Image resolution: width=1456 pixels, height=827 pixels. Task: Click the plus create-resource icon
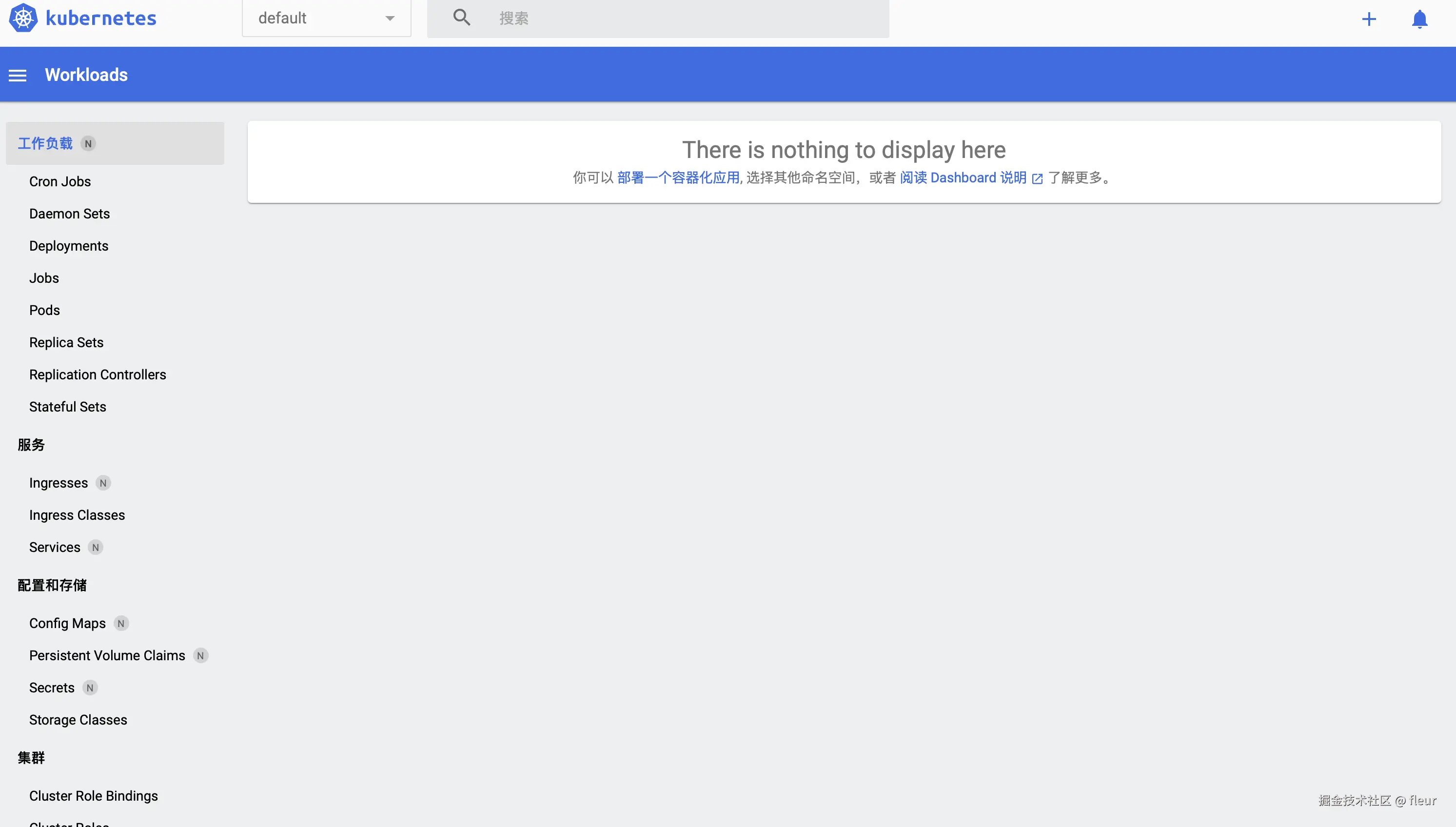(x=1369, y=20)
